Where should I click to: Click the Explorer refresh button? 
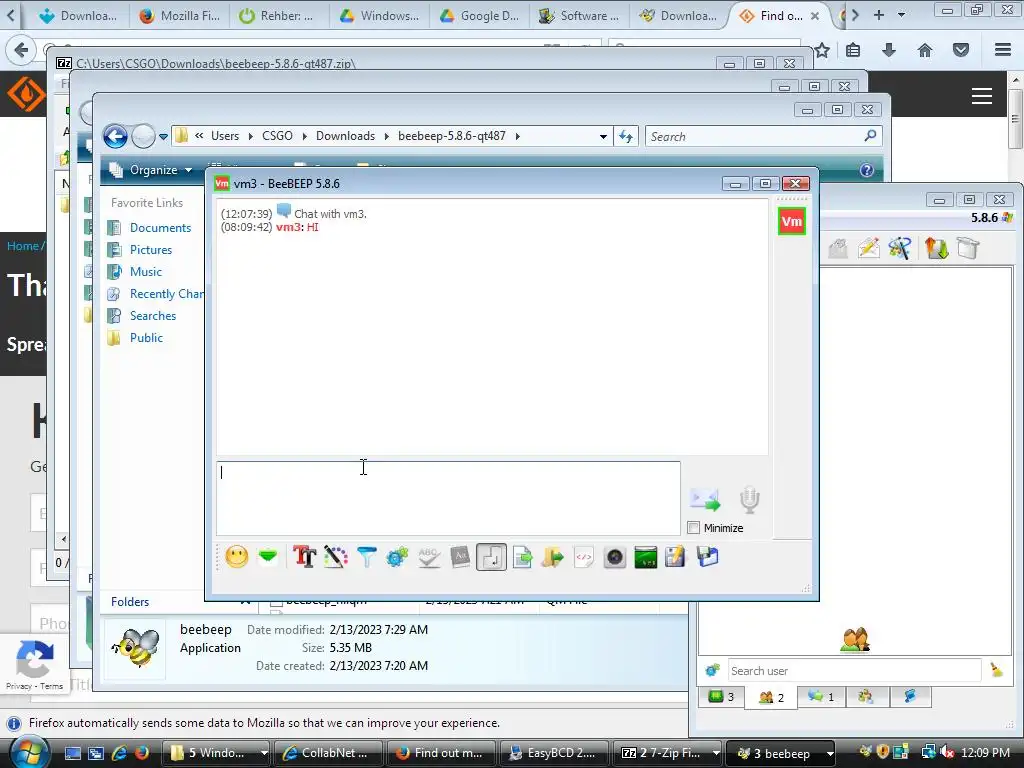tap(626, 136)
